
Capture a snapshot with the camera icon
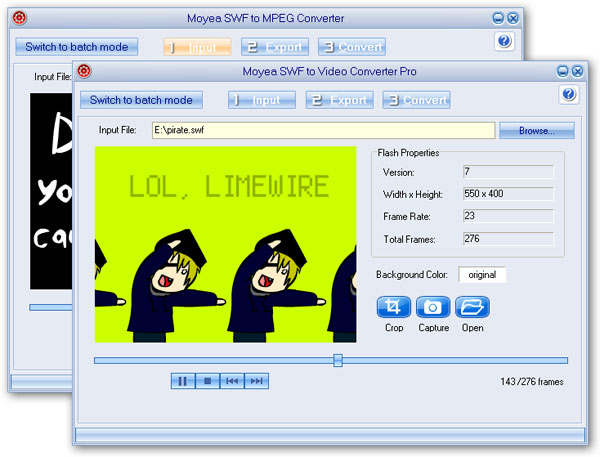pos(433,307)
